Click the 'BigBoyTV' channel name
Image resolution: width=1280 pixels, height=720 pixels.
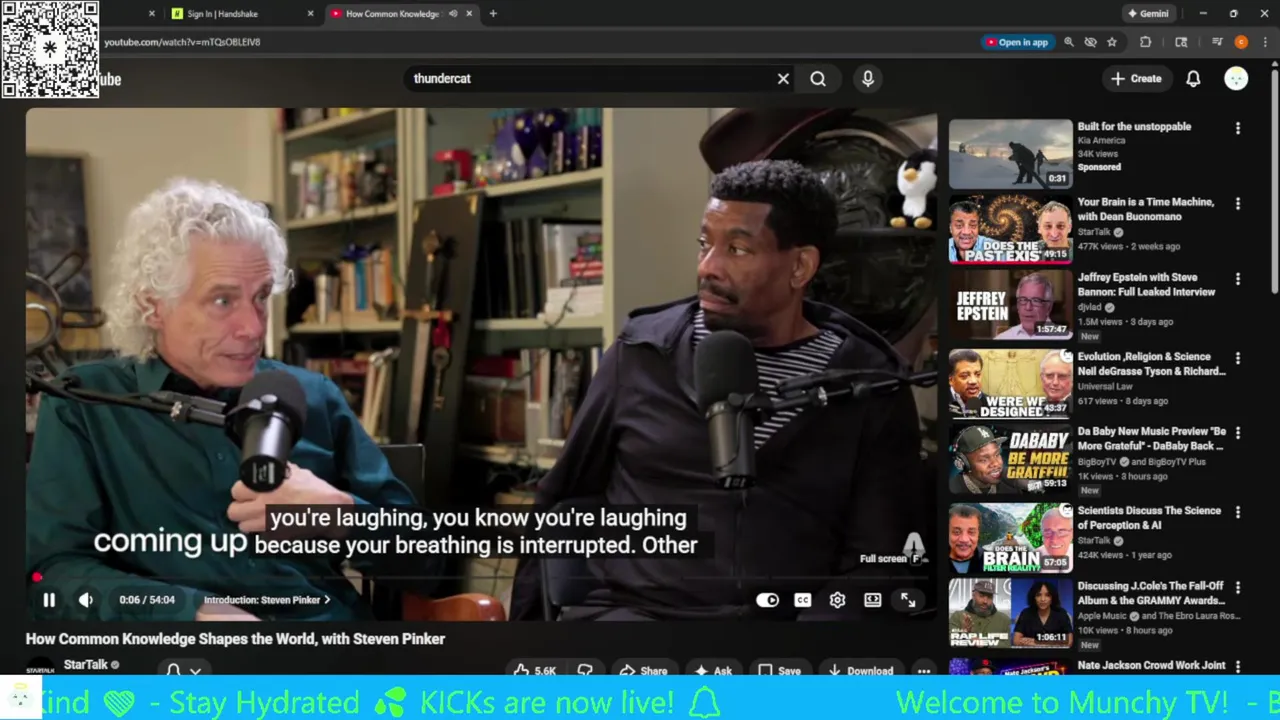pyautogui.click(x=1097, y=461)
